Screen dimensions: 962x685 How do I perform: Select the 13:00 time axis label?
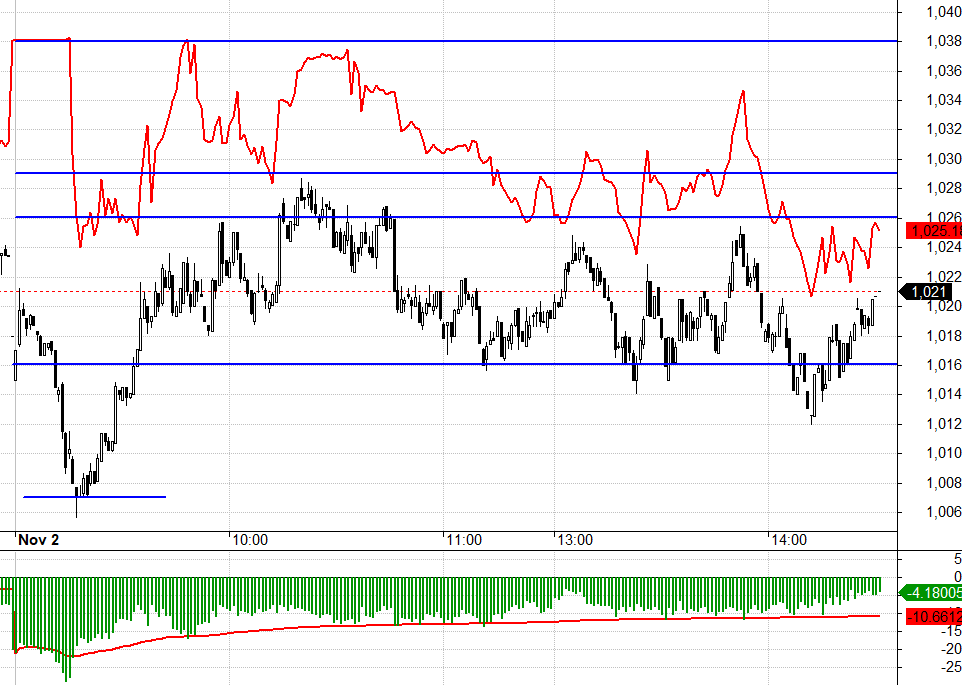tap(574, 540)
